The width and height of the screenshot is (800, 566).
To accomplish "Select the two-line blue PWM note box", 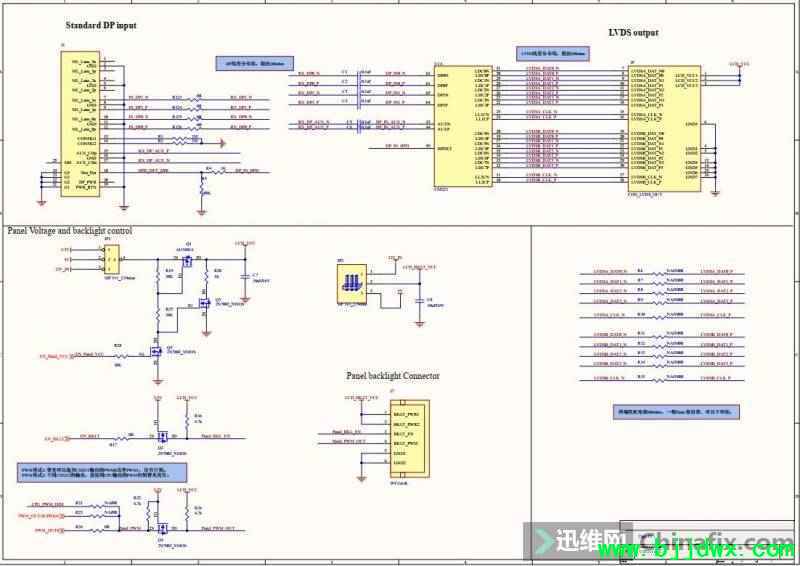I will pyautogui.click(x=102, y=473).
